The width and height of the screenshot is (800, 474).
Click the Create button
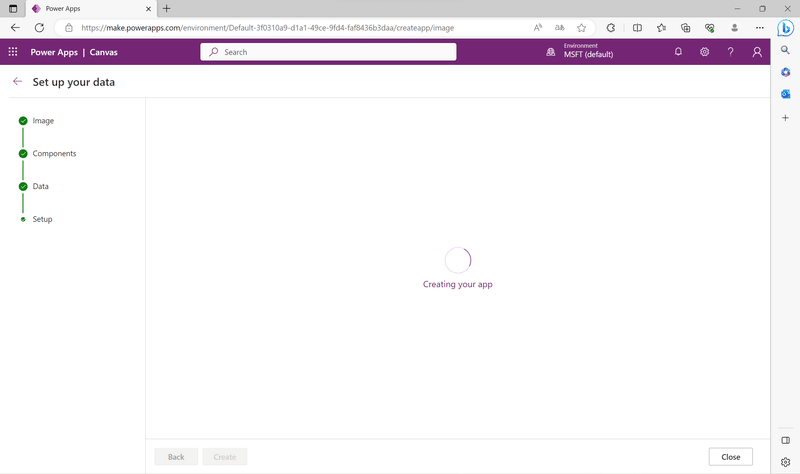(x=224, y=457)
